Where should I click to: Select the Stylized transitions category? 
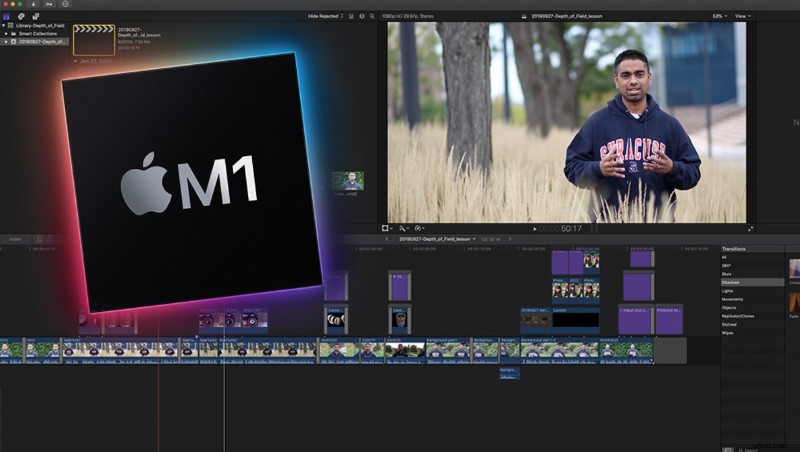pos(729,324)
